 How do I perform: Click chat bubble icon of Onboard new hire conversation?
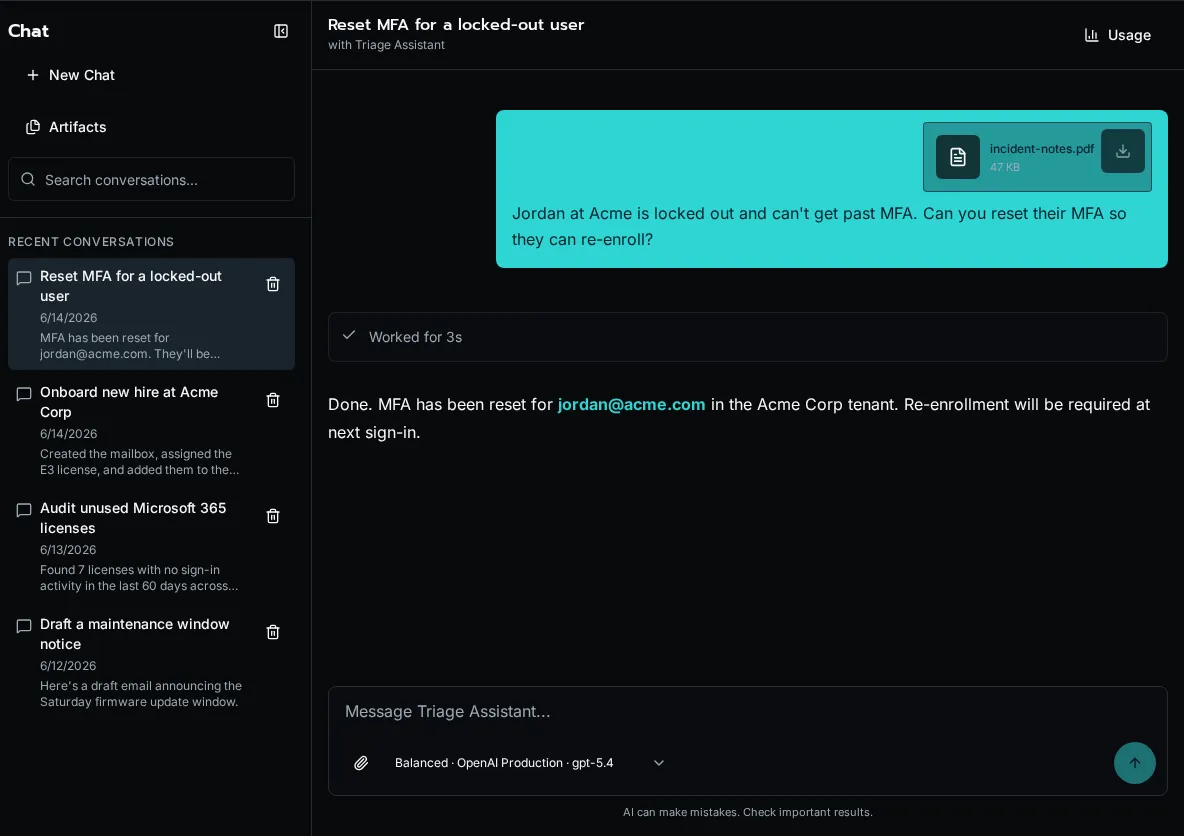tap(24, 394)
